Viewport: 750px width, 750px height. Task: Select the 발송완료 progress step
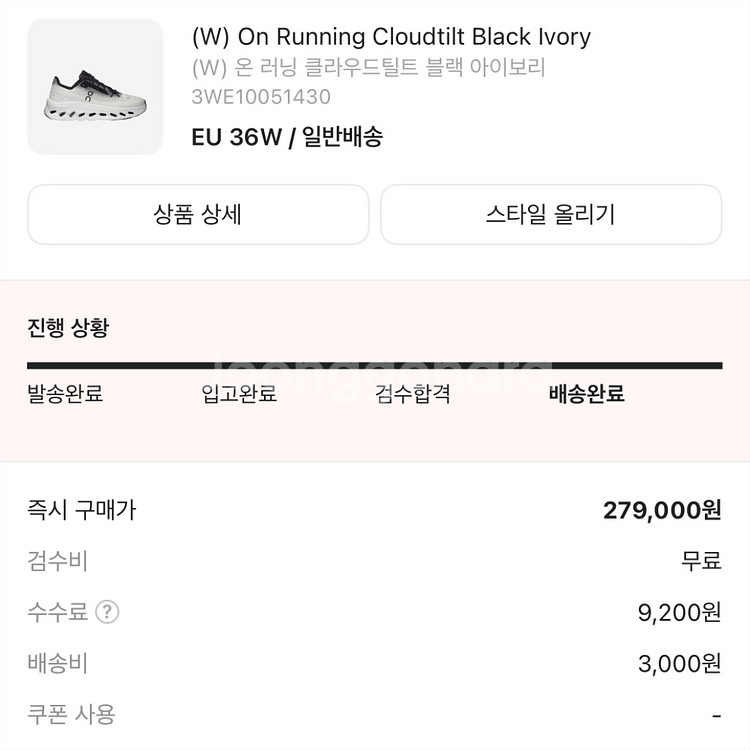click(65, 394)
